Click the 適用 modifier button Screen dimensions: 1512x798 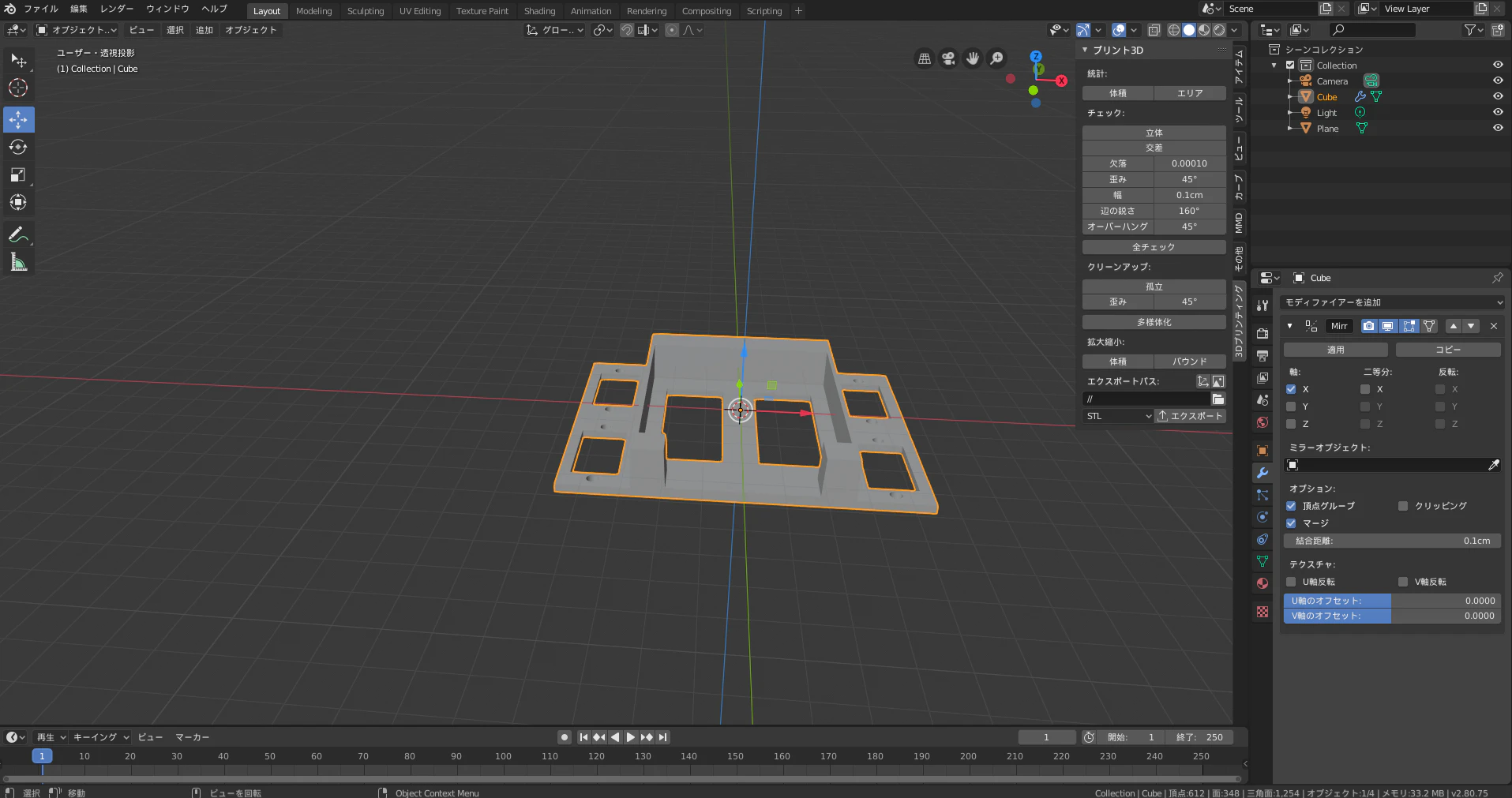tap(1335, 350)
